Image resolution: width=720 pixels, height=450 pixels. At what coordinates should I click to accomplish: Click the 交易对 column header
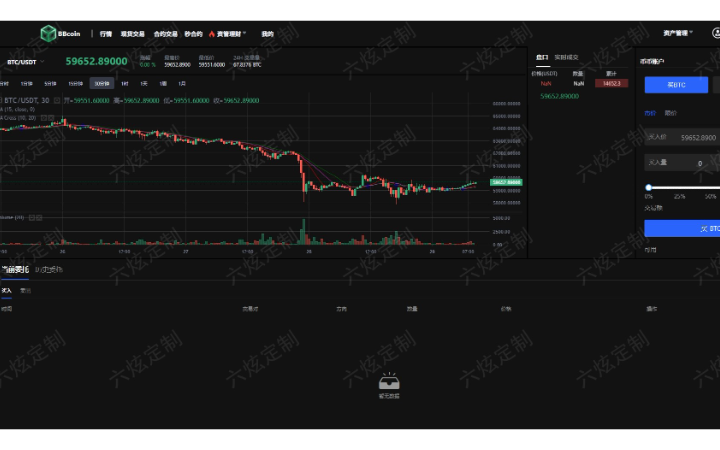pos(250,309)
